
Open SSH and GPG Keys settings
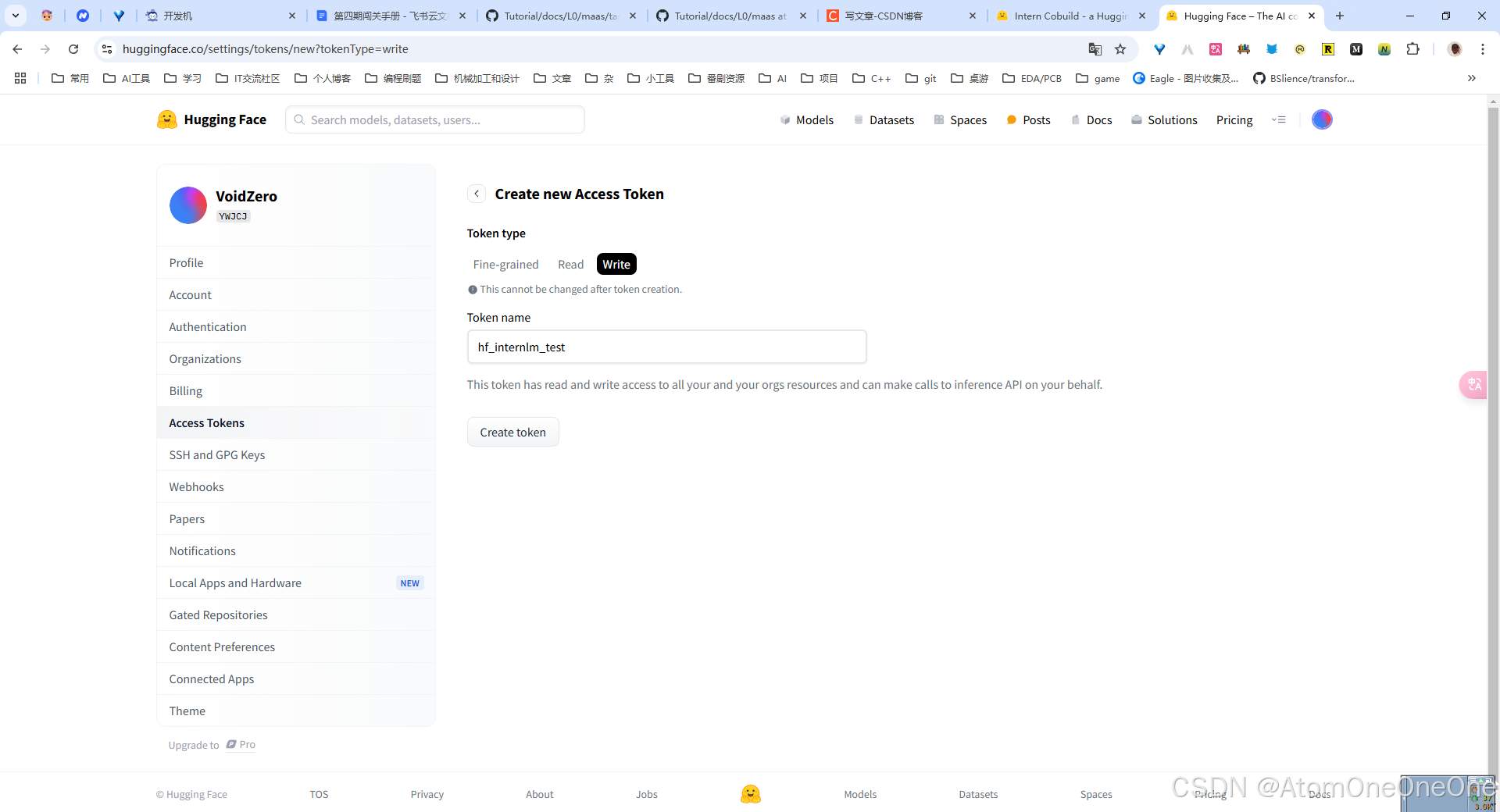click(x=296, y=454)
